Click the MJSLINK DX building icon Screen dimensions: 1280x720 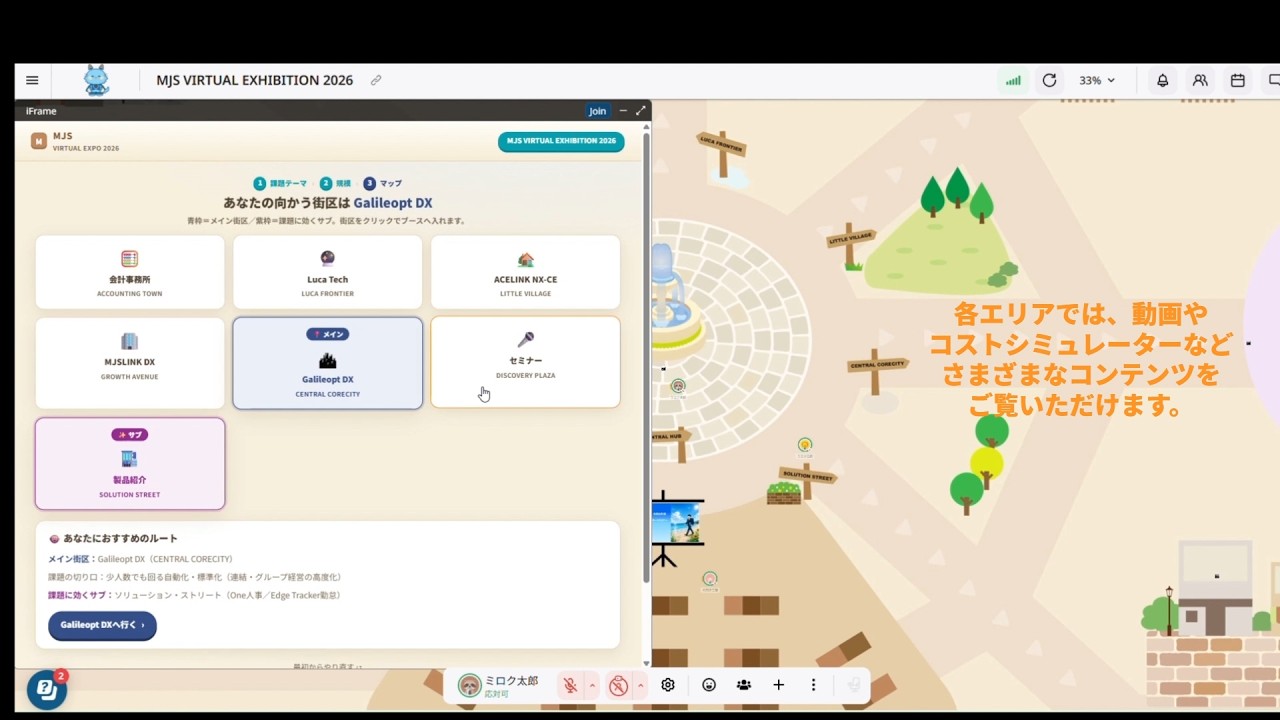point(129,342)
